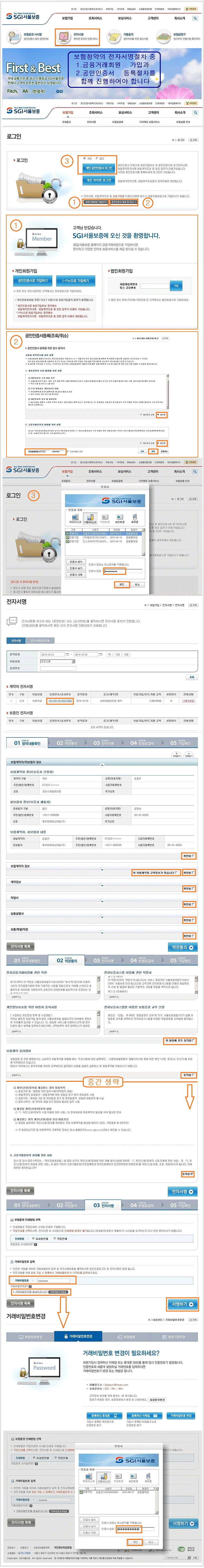The height and width of the screenshot is (1568, 204).
Task: Open 고객센터 menu in home page header
Action: (x=153, y=18)
